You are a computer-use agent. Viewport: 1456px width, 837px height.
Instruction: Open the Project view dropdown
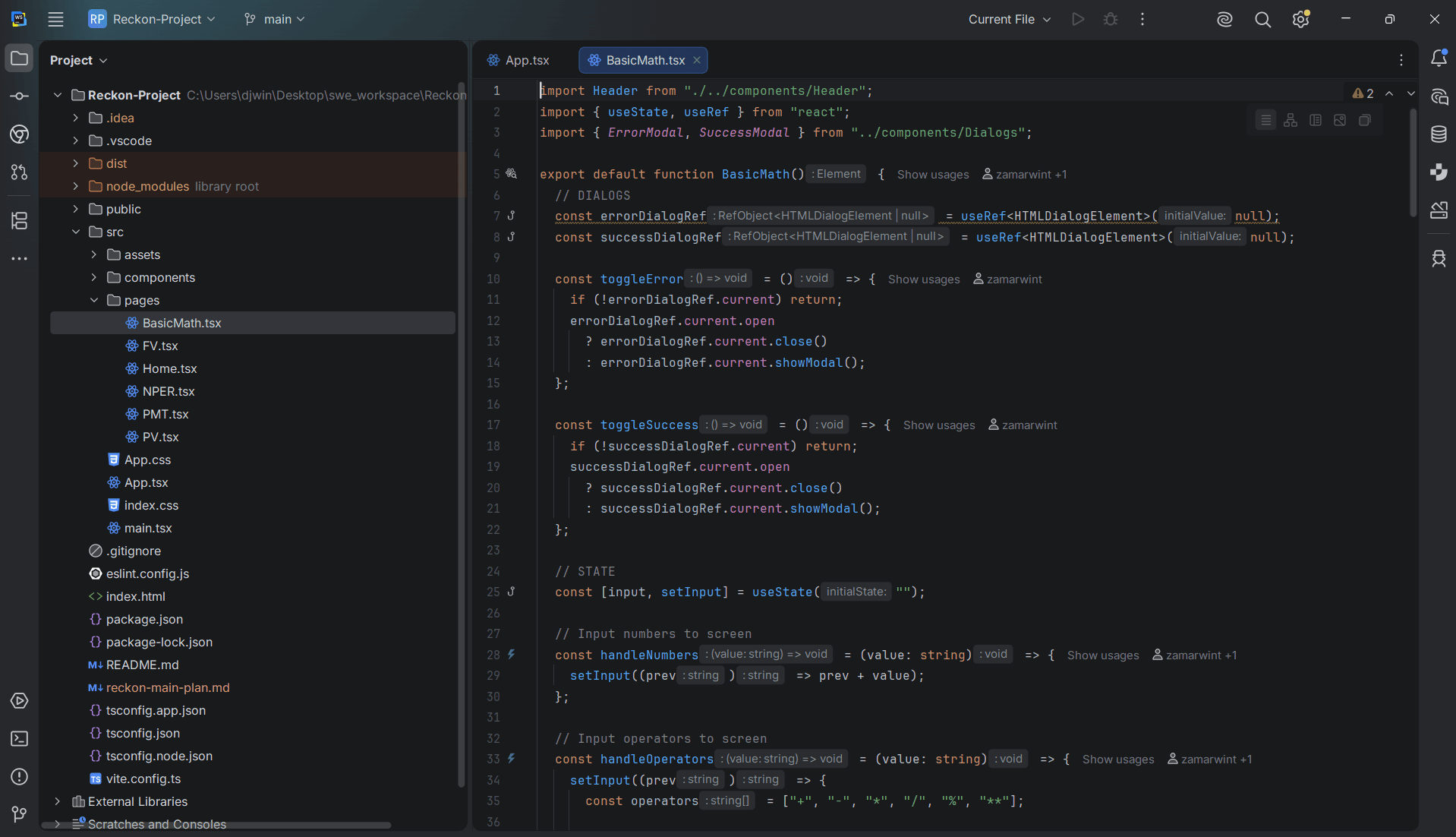point(78,60)
